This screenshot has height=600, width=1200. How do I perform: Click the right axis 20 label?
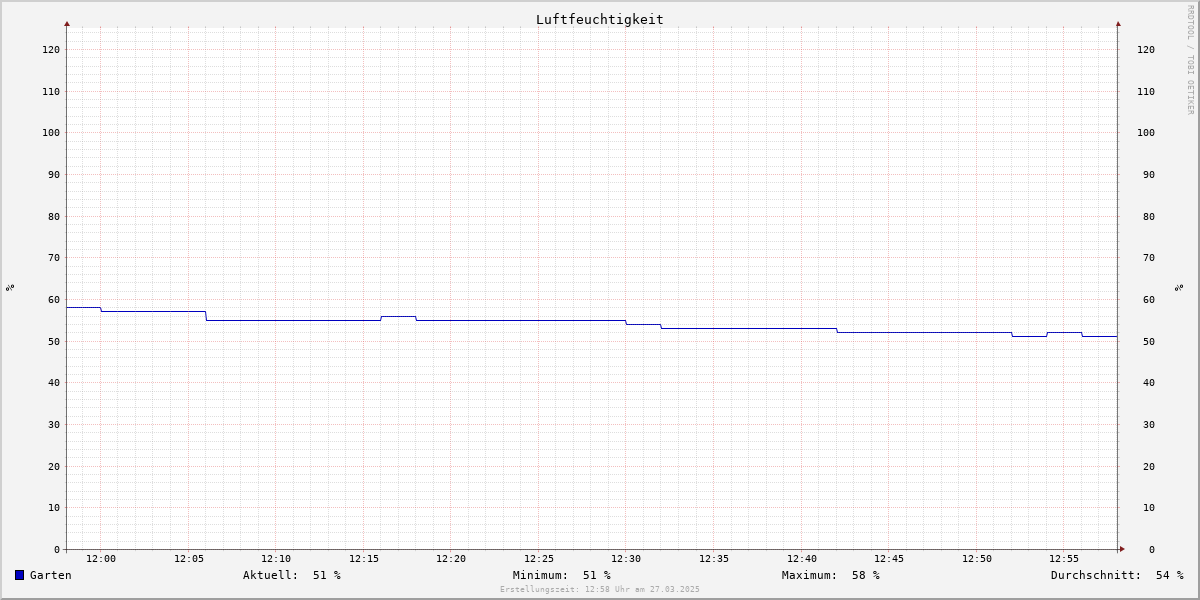pos(1149,466)
